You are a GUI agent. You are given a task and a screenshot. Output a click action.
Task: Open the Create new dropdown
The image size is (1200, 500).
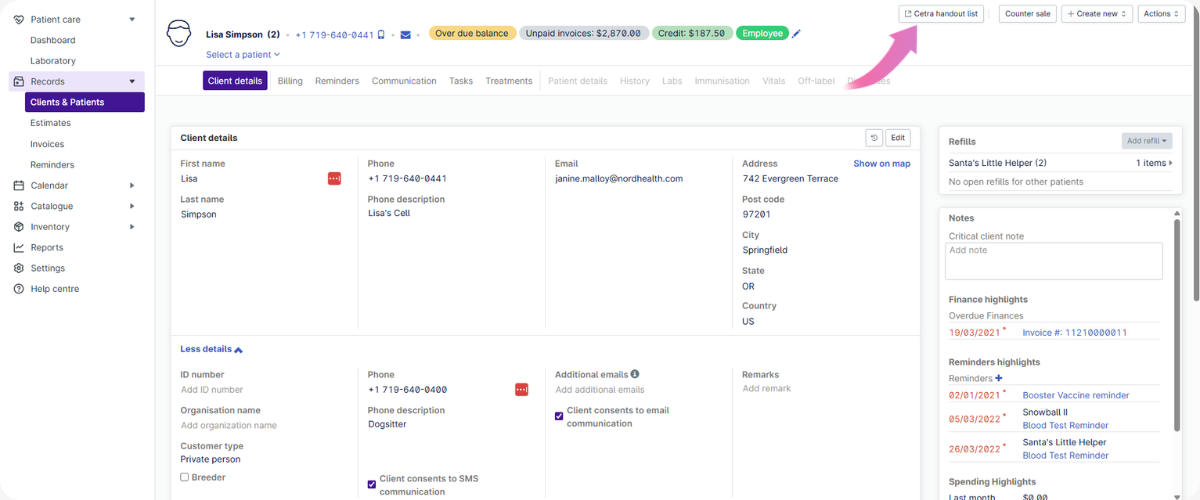pyautogui.click(x=1097, y=14)
